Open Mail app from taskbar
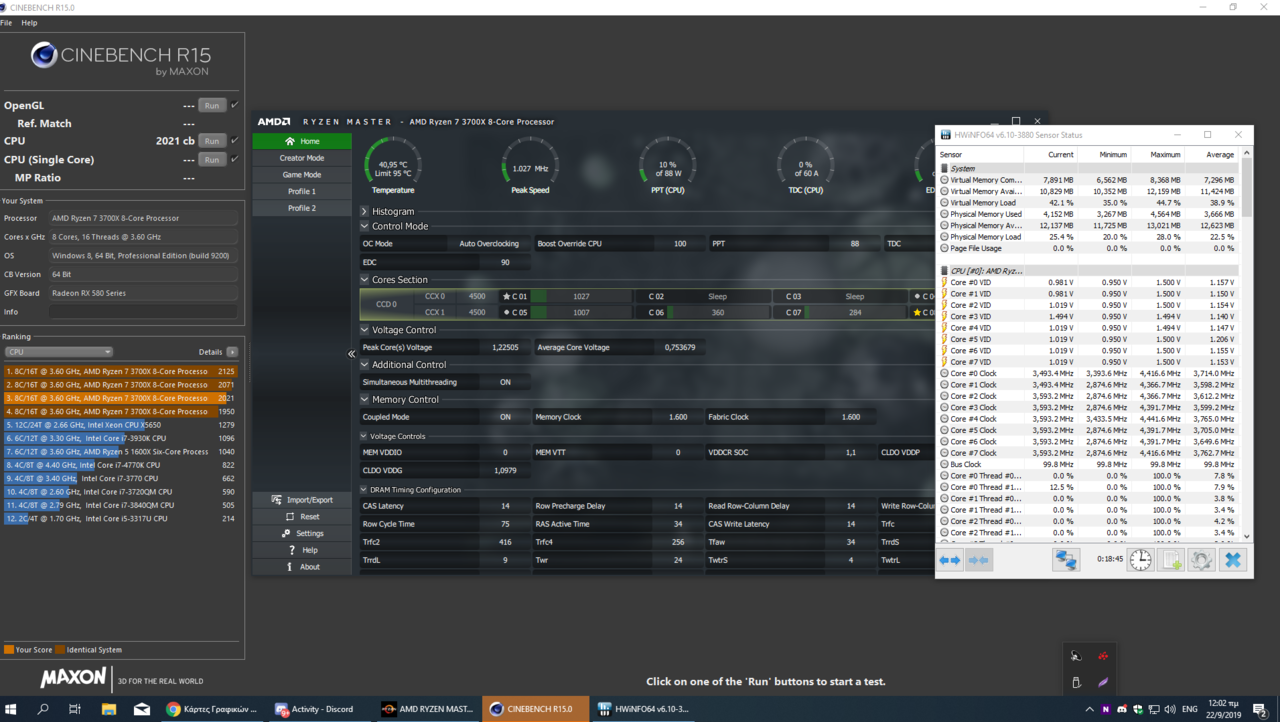Image resolution: width=1280 pixels, height=722 pixels. (141, 709)
